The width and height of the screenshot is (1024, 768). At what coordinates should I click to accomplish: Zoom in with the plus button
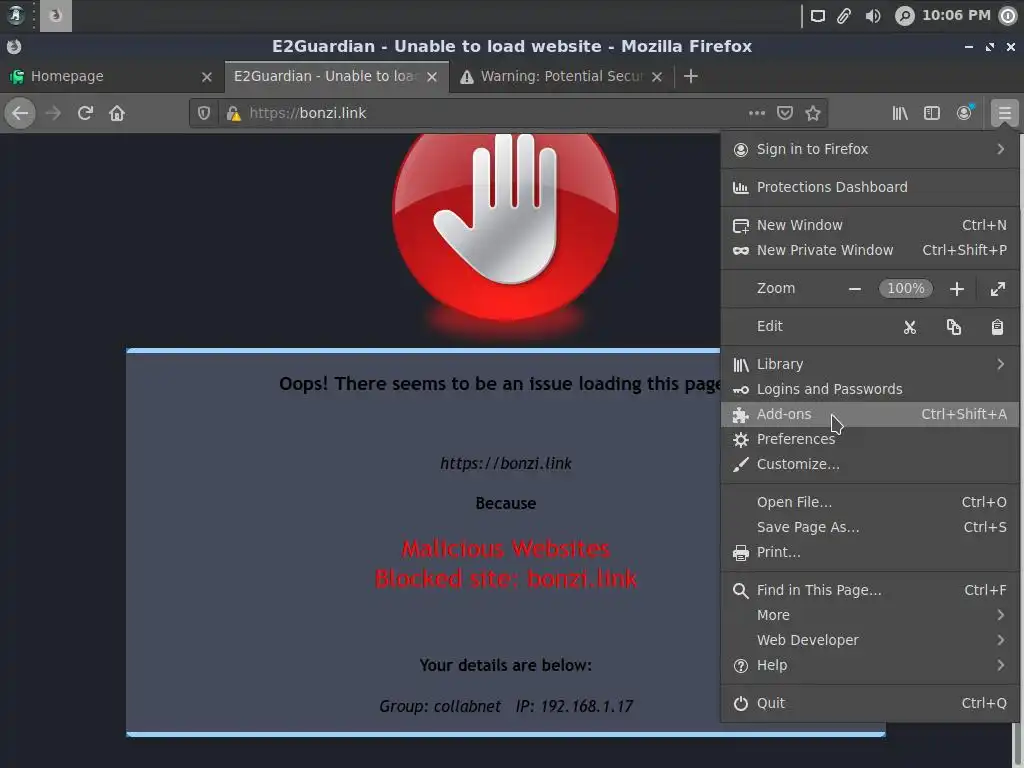956,289
